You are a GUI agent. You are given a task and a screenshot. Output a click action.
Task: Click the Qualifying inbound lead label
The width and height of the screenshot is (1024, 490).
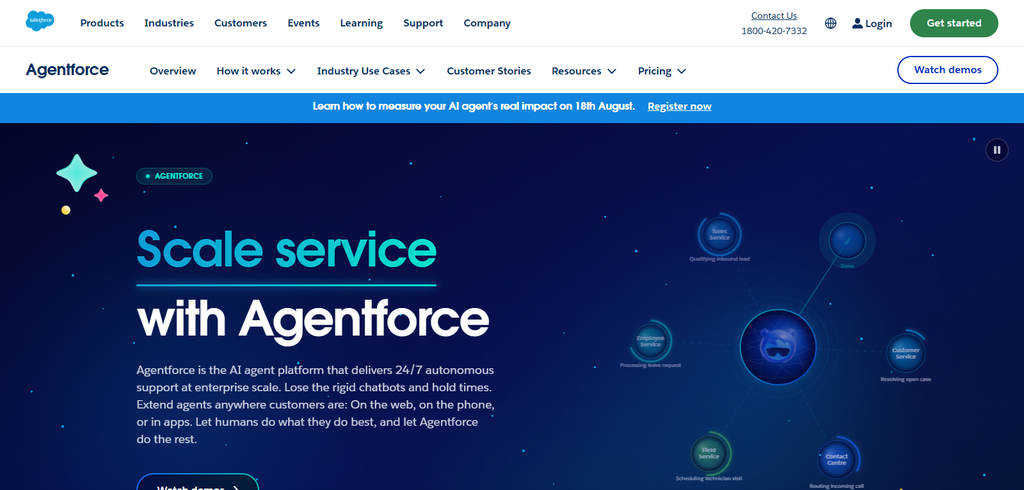point(719,259)
